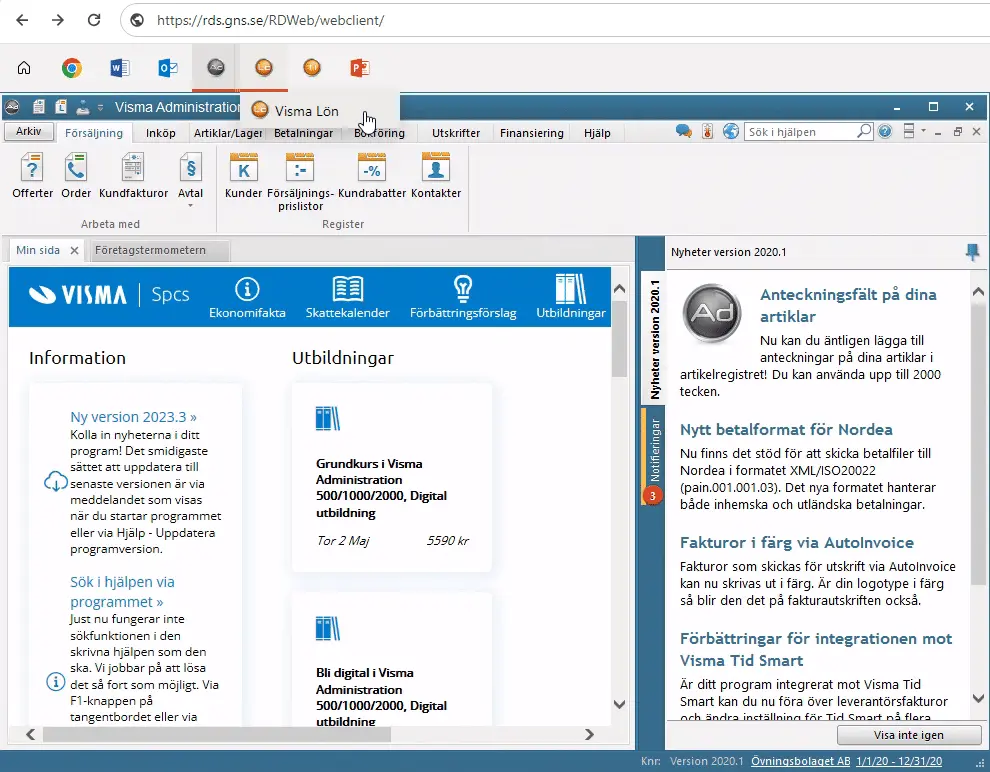Click the news panel scroll down arrow
990x772 pixels.
(978, 698)
